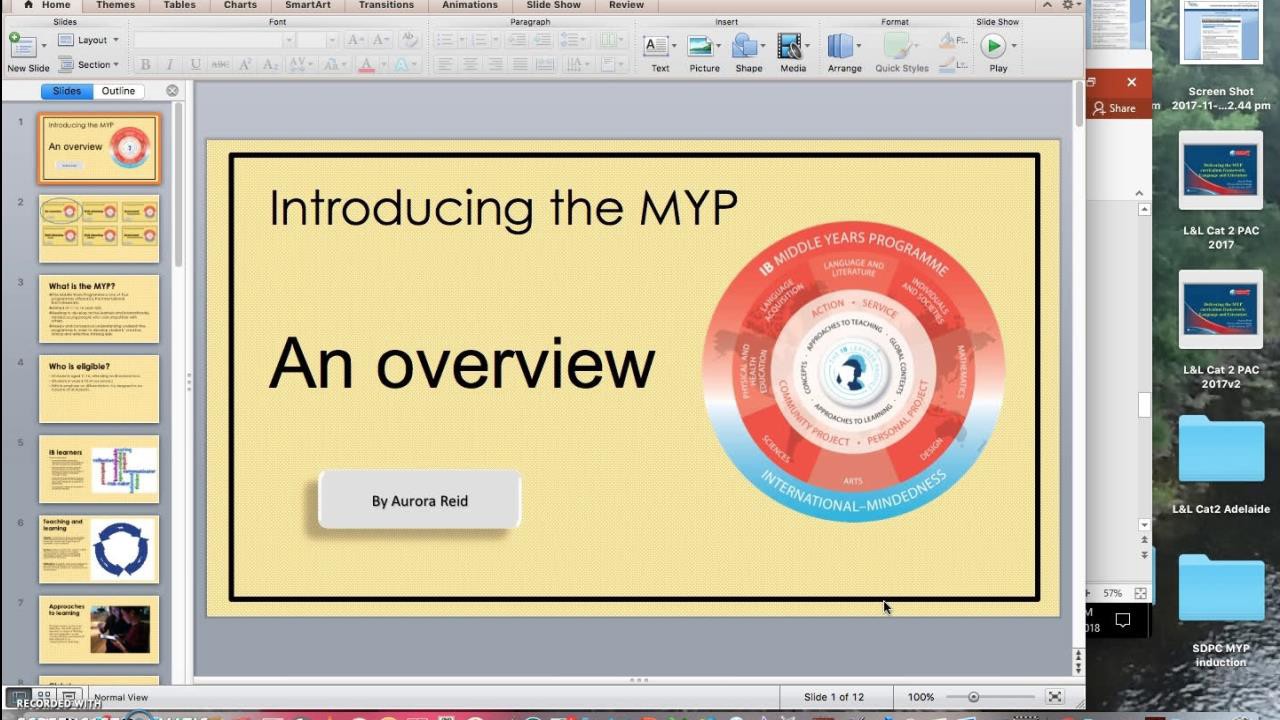The width and height of the screenshot is (1280, 720).
Task: Open the Slide Show ribbon tab
Action: click(x=553, y=5)
